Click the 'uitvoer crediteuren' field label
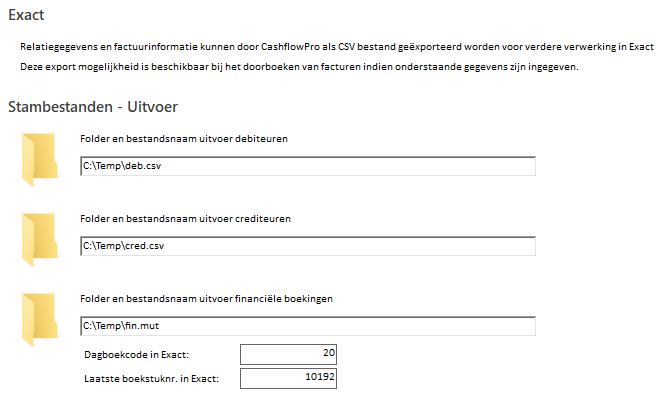Screen dimensions: 663x415 [185, 219]
